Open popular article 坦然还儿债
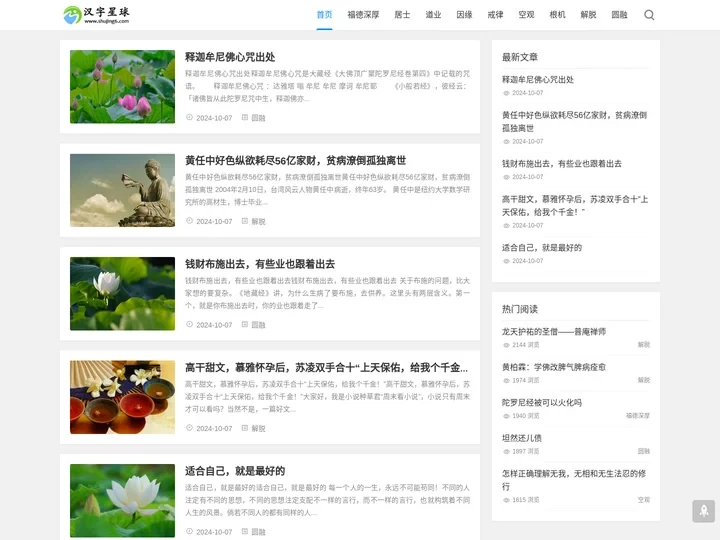Screen dimensions: 720x540 [522, 438]
